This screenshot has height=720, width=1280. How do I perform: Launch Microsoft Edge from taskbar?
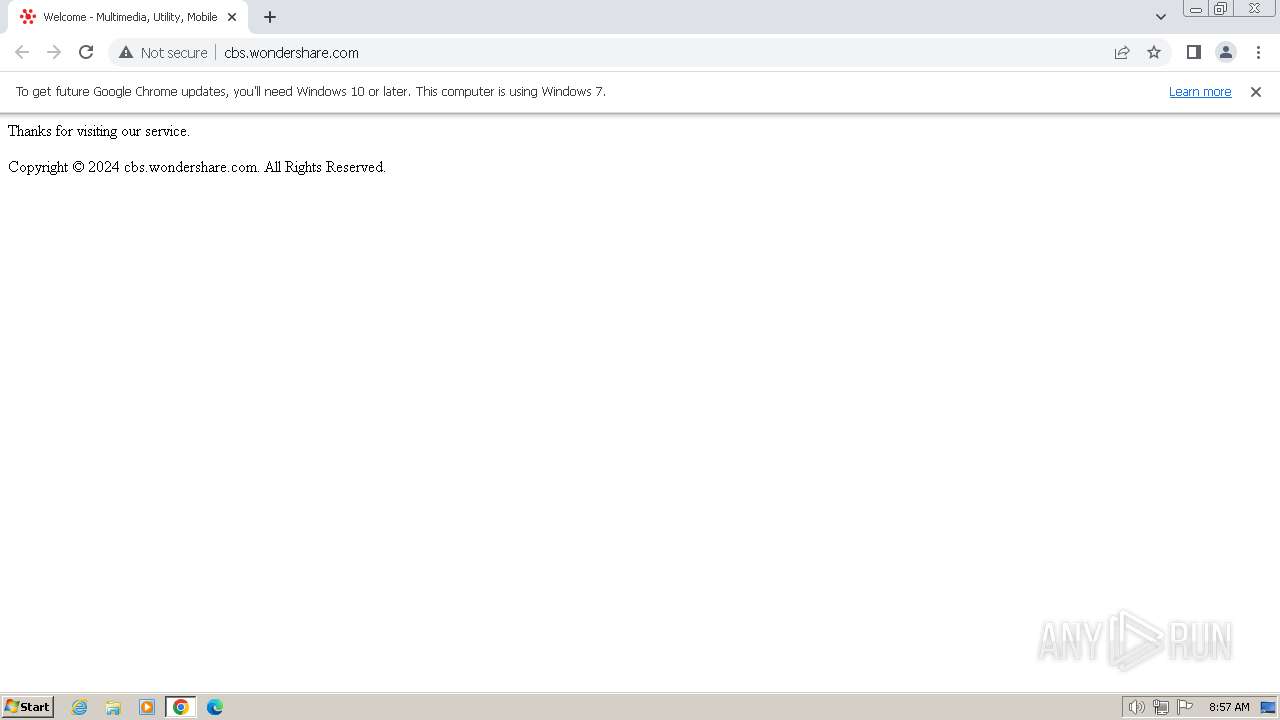[x=215, y=707]
